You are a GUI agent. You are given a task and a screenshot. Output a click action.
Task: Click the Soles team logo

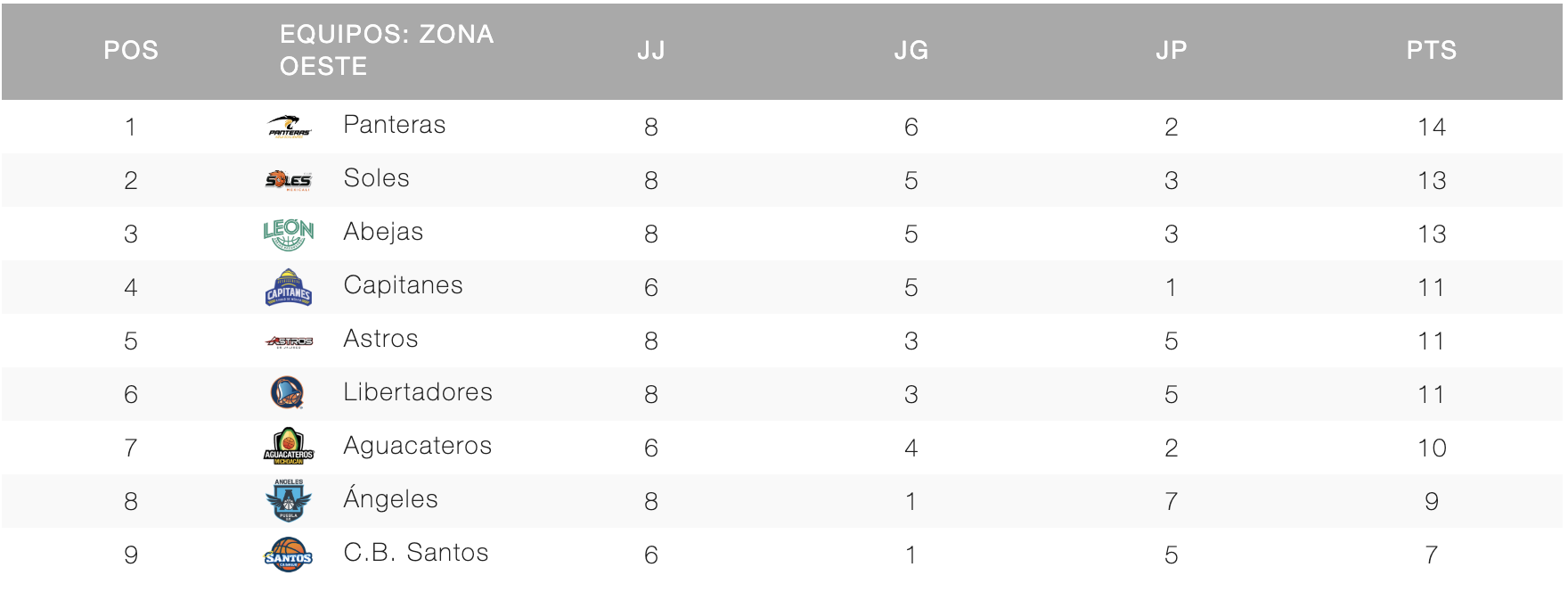pyautogui.click(x=289, y=180)
